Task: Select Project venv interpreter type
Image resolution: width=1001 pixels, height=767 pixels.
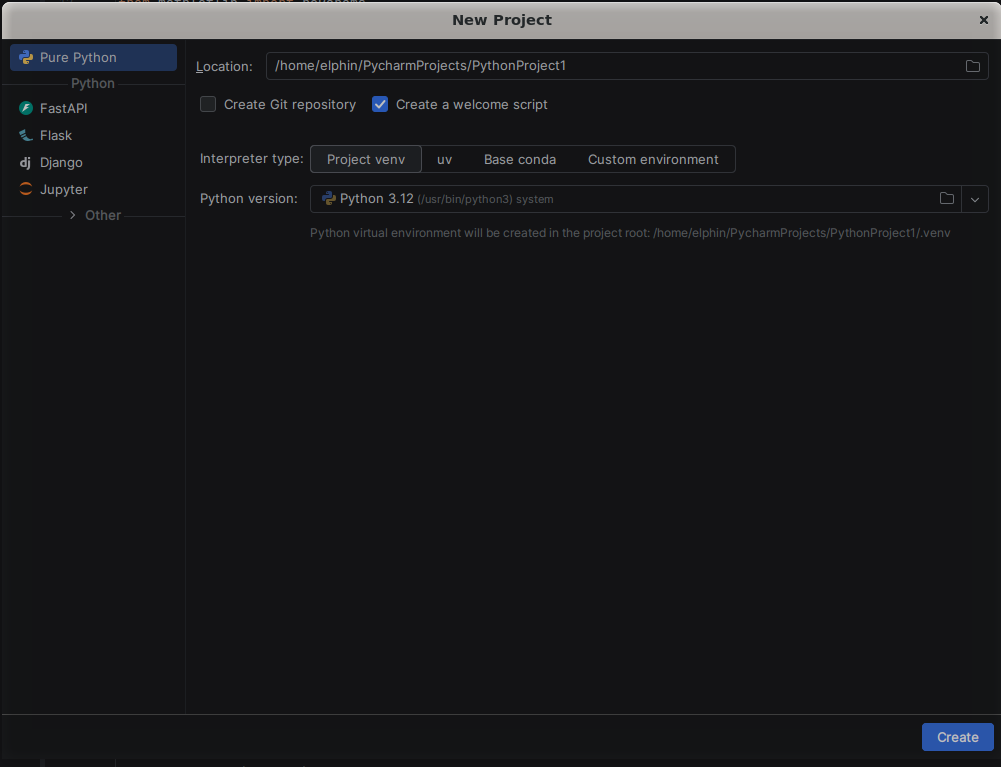Action: pyautogui.click(x=366, y=159)
